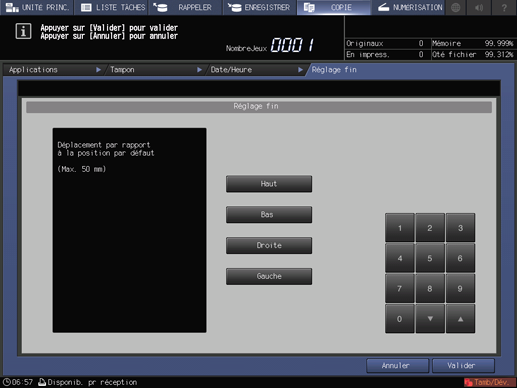Screen dimensions: 517x388
Task: Go back to Applications breadcrumb
Action: [x=54, y=70]
